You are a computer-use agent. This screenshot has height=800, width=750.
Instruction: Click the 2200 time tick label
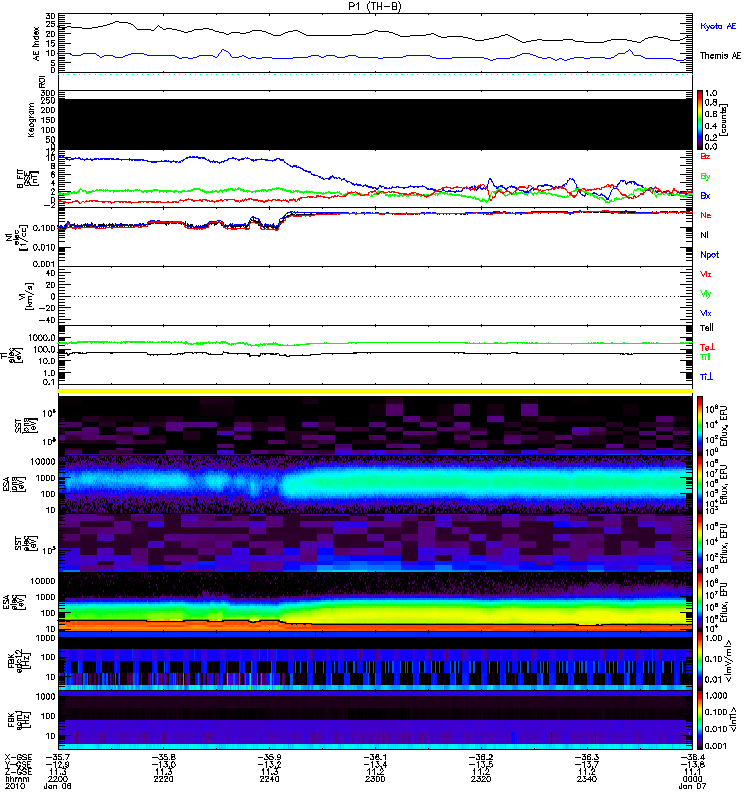tap(58, 779)
